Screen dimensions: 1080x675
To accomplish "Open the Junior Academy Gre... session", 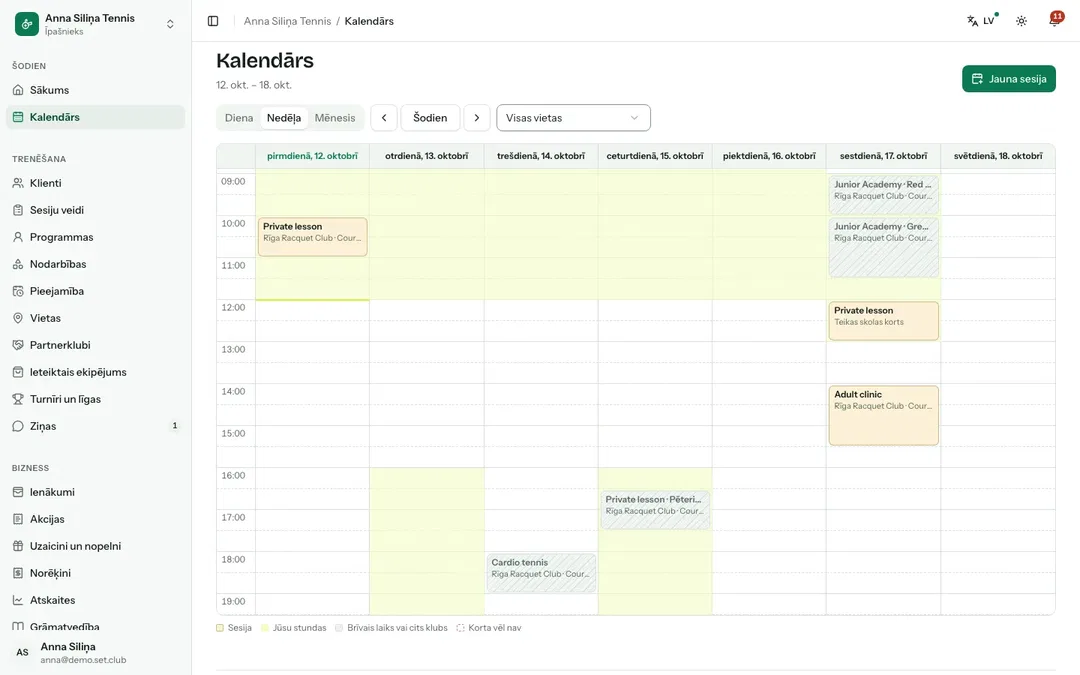I will [884, 247].
